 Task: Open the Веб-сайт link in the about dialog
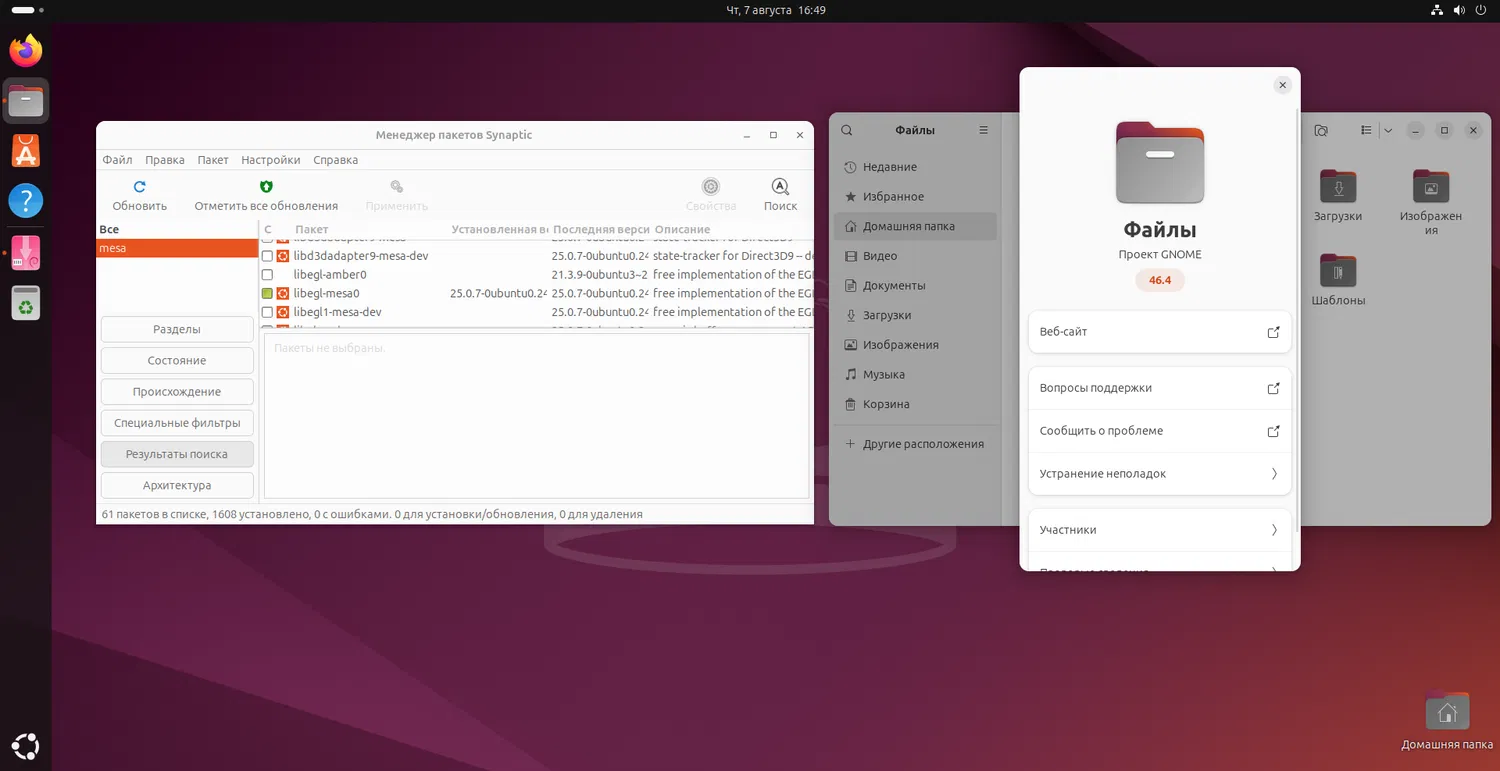(x=1160, y=332)
